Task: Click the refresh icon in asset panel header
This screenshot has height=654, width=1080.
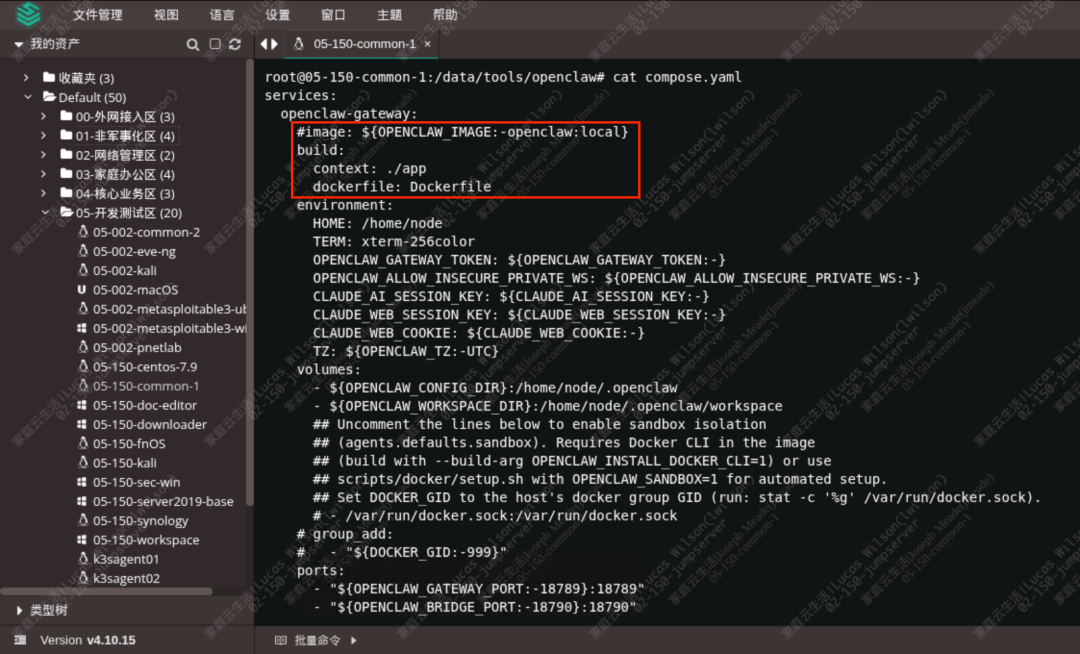Action: pos(235,45)
